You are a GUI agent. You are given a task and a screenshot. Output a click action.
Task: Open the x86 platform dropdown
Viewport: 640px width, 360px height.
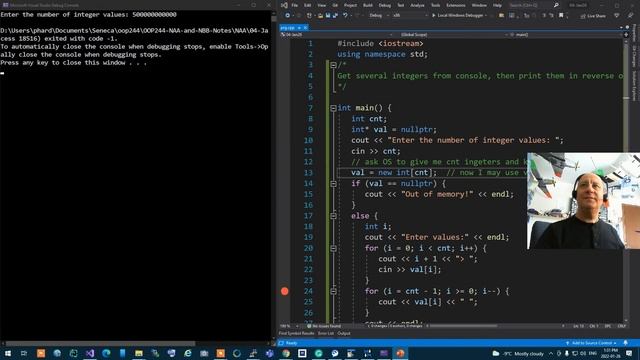pos(410,16)
